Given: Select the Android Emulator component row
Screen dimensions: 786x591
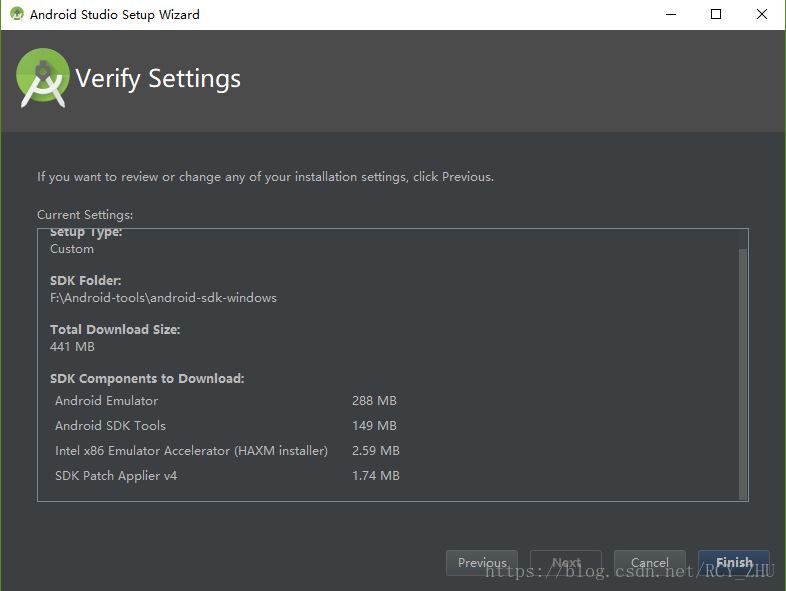Looking at the screenshot, I should pyautogui.click(x=226, y=401).
